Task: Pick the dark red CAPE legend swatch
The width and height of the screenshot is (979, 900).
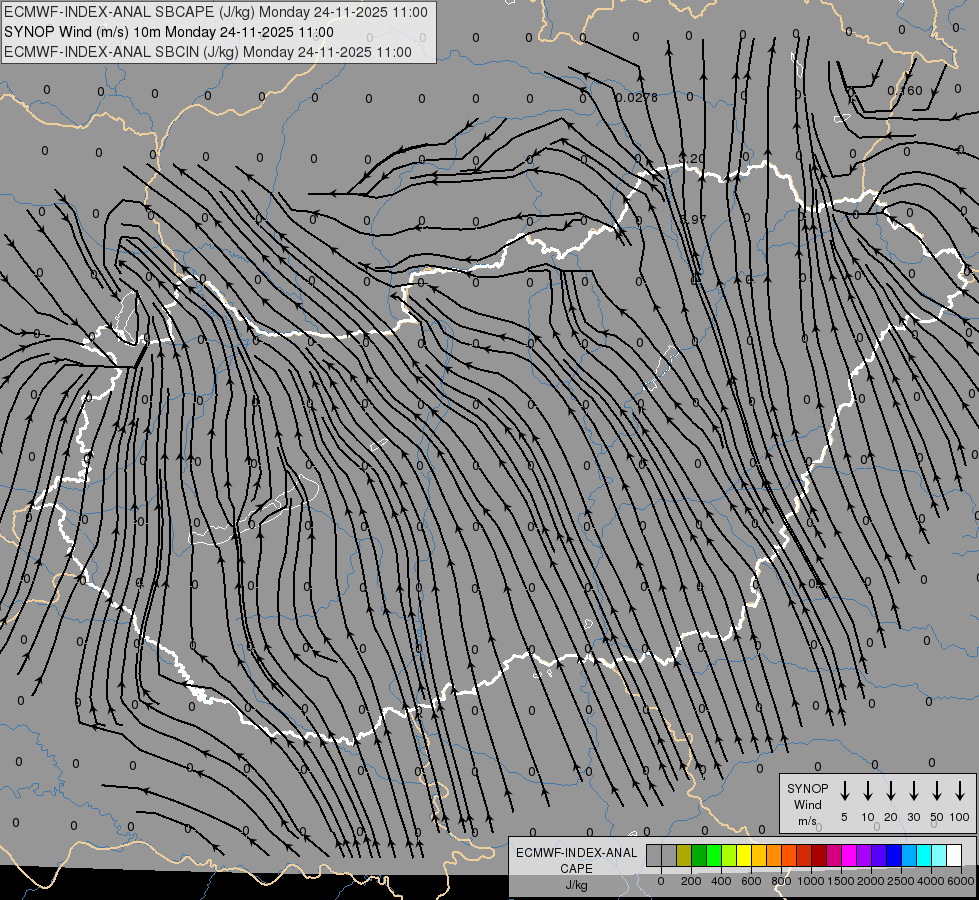Action: [x=819, y=855]
